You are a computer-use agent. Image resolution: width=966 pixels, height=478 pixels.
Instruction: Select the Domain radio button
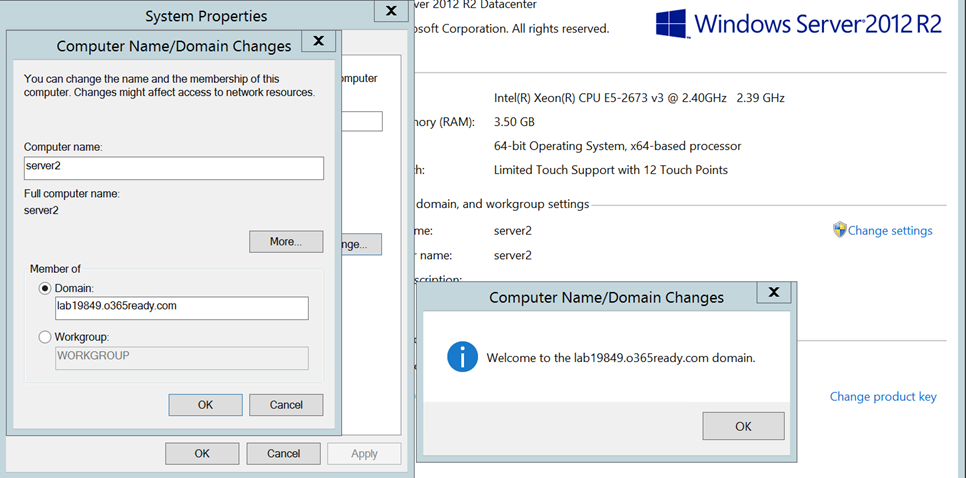45,288
